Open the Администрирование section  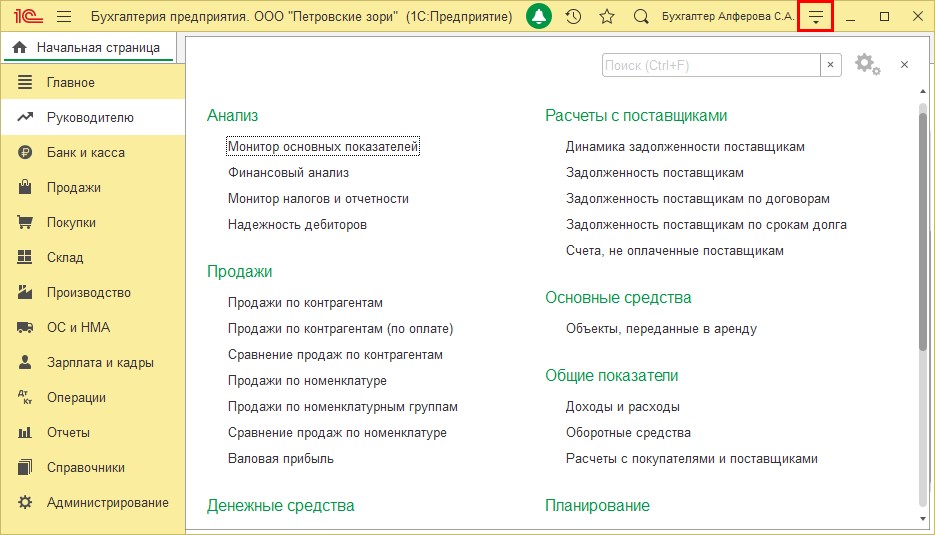click(107, 503)
